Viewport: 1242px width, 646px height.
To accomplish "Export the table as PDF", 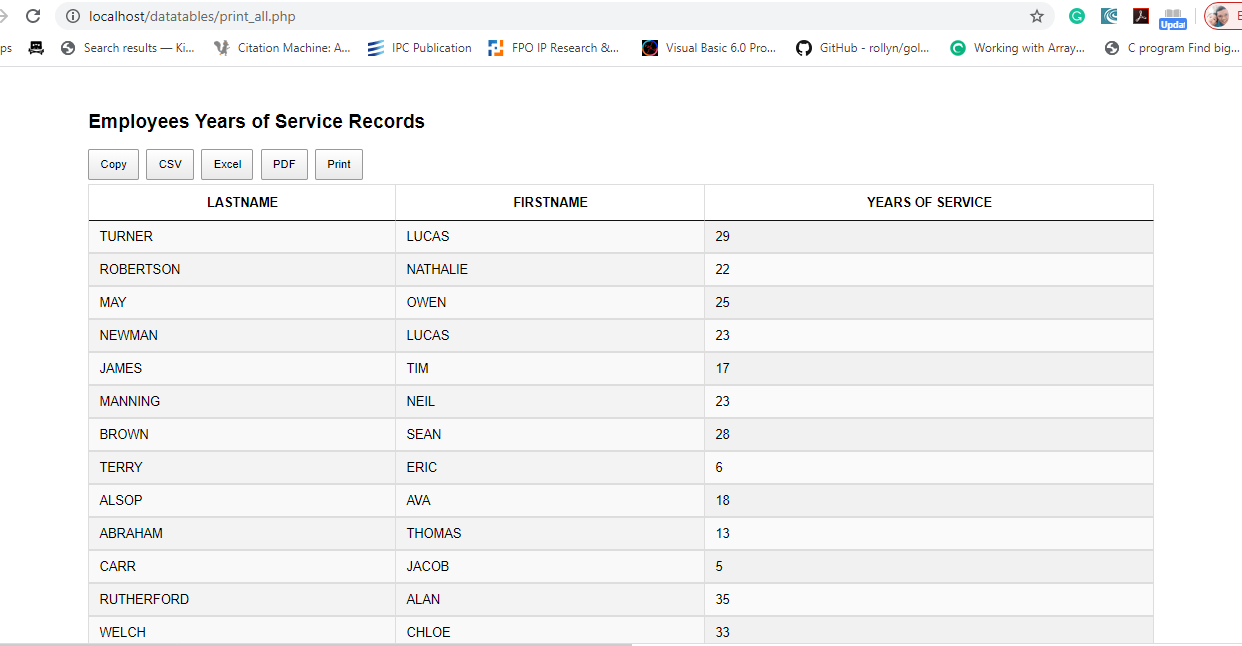I will tap(284, 164).
